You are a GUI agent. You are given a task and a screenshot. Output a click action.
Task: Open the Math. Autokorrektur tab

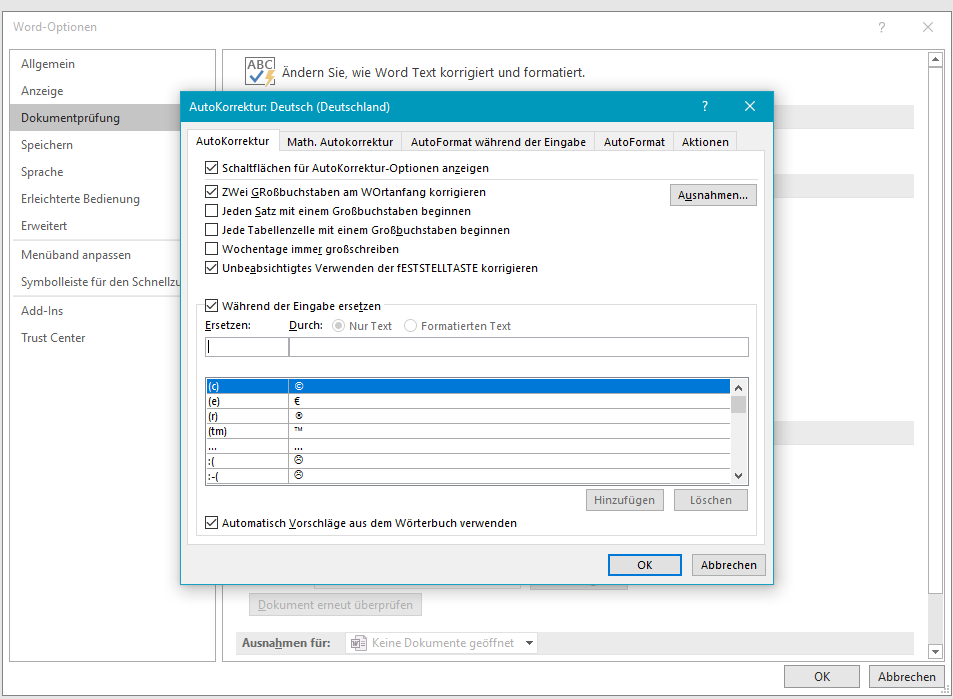(x=340, y=142)
